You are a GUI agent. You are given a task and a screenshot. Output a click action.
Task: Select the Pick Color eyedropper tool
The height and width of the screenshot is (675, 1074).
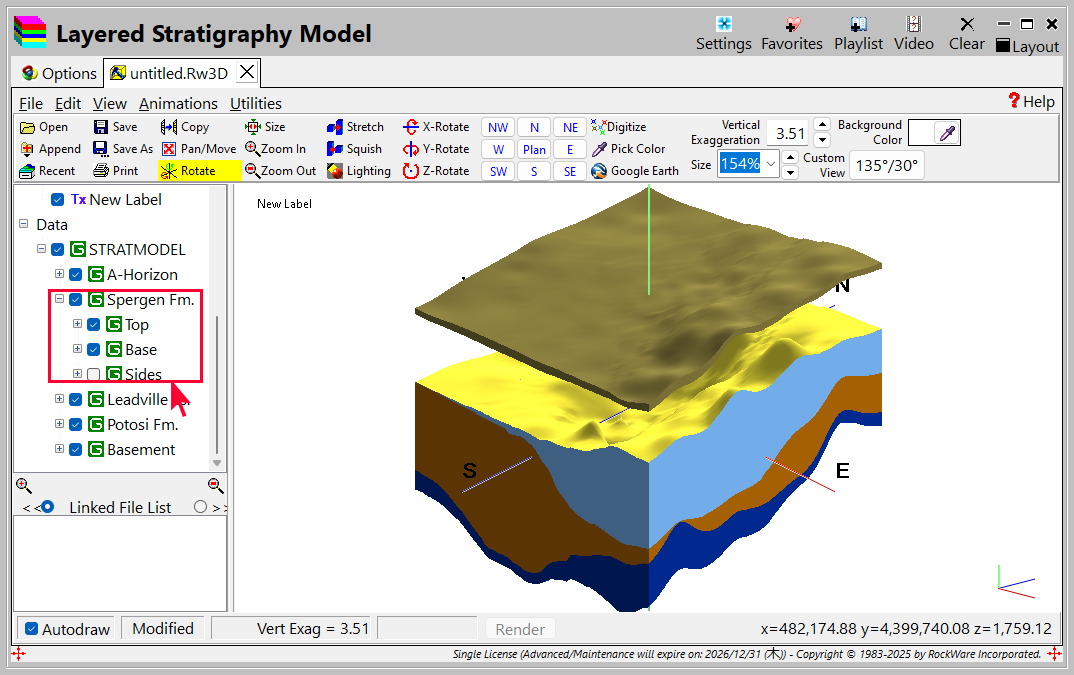[x=628, y=149]
